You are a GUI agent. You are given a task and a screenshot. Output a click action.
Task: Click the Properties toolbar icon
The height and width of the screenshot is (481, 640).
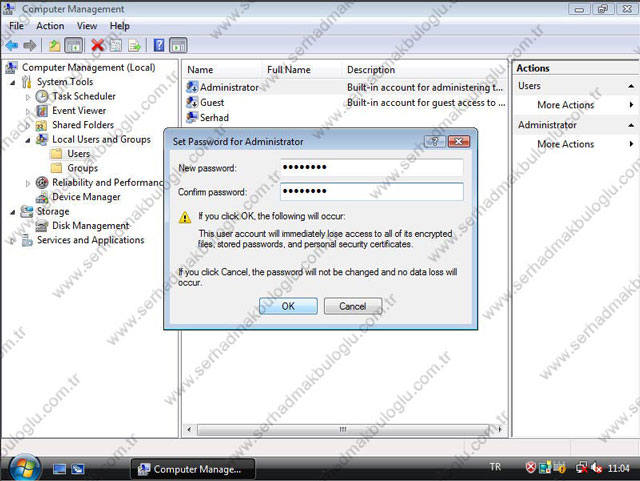[x=116, y=45]
